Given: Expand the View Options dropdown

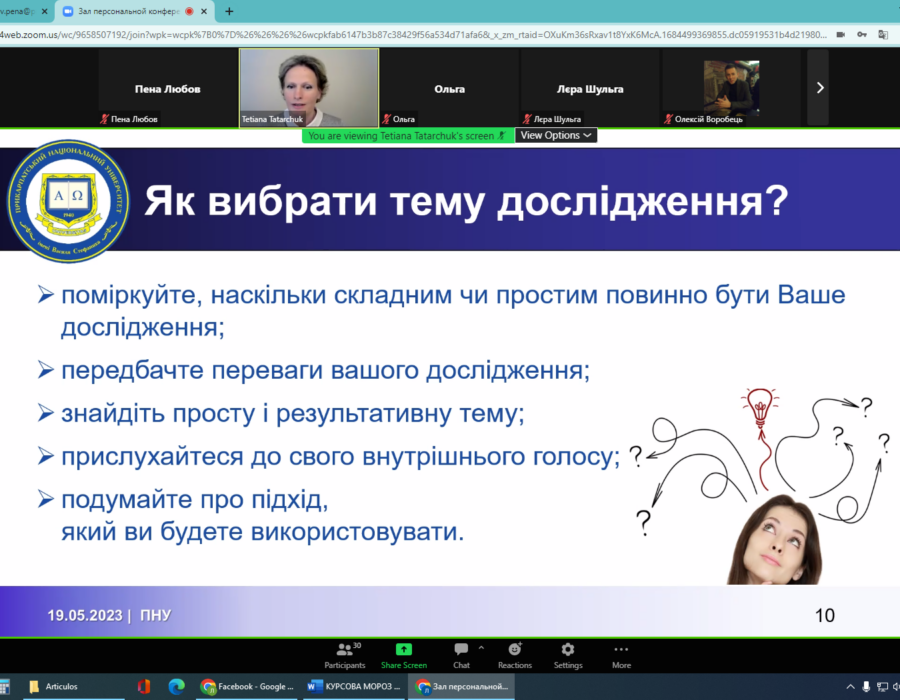Looking at the screenshot, I should pos(556,135).
